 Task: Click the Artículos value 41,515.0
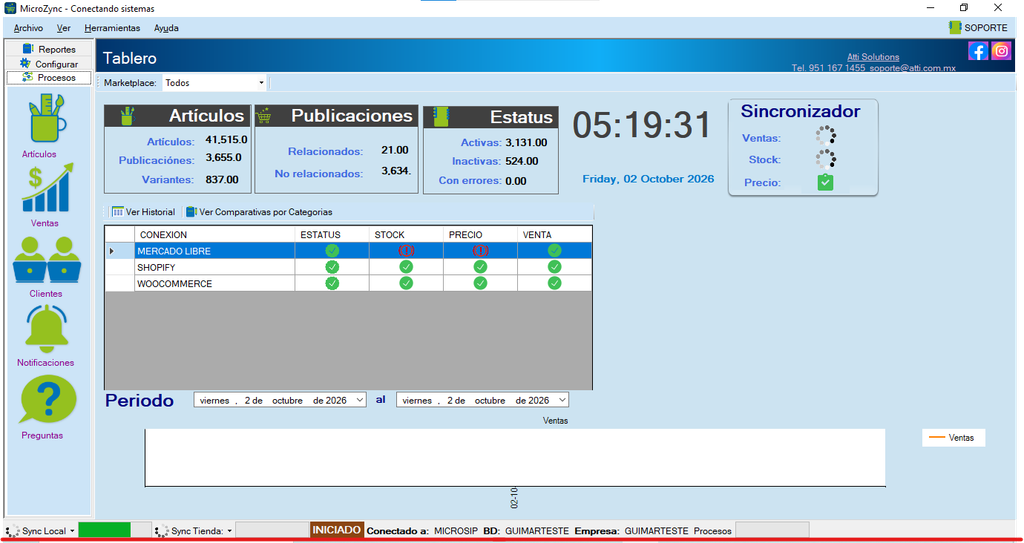click(226, 140)
